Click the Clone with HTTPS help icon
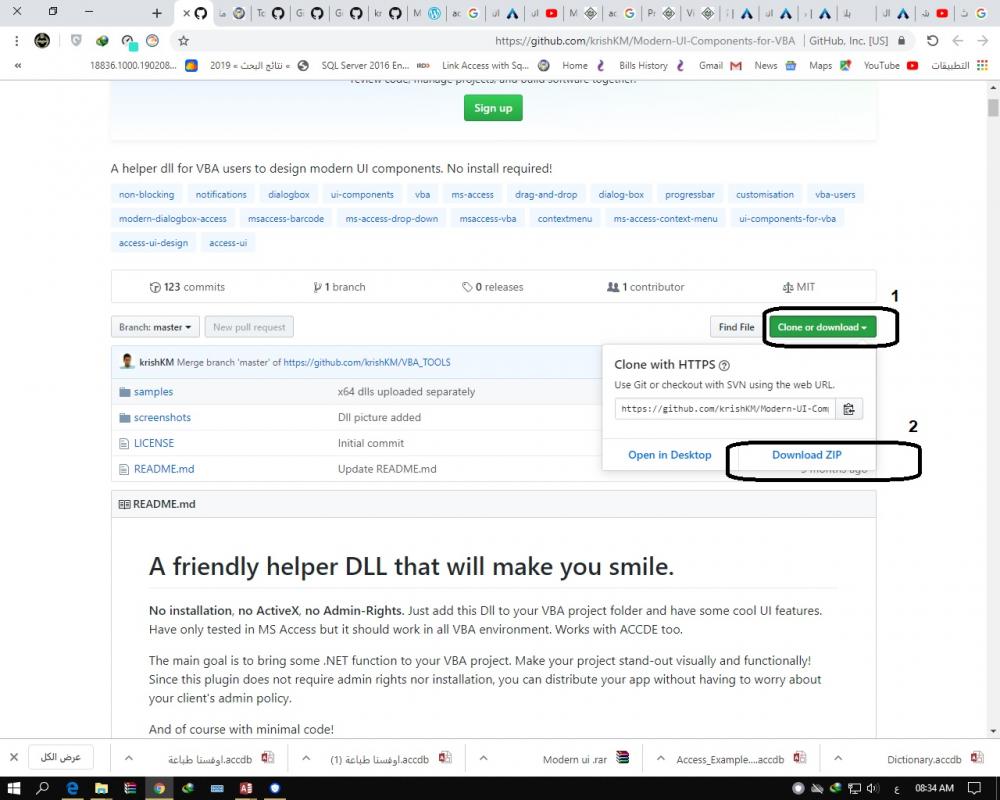Screen dimensions: 1000x800 724,366
